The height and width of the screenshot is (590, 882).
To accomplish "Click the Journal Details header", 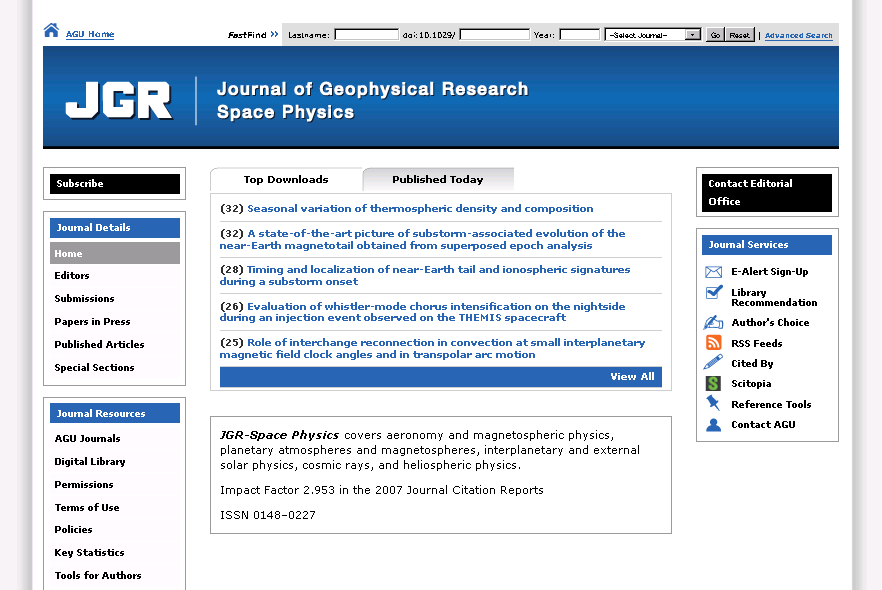I will (115, 228).
